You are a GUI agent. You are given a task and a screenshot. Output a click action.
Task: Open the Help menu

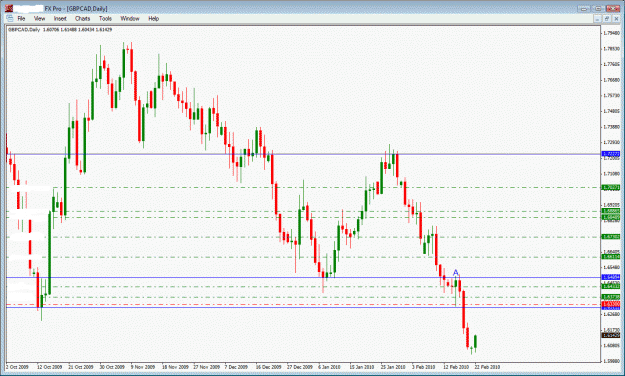point(153,19)
